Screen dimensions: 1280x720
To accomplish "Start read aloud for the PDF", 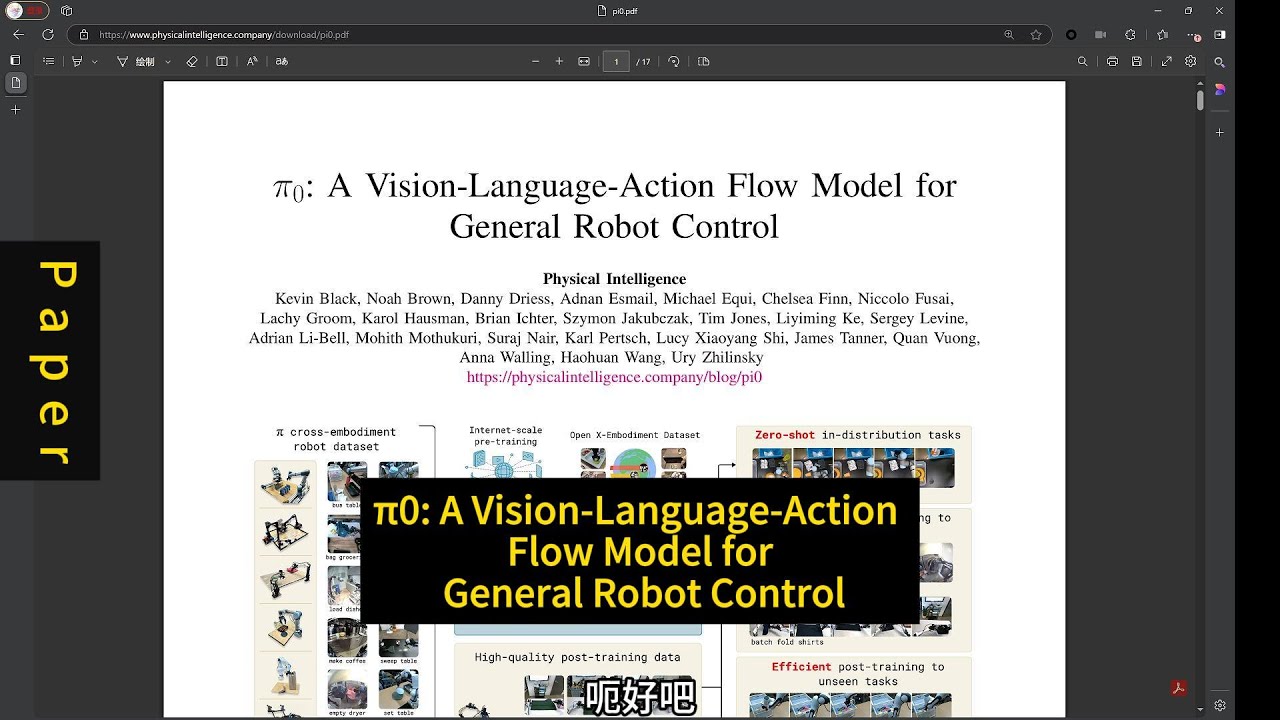I will pyautogui.click(x=252, y=61).
